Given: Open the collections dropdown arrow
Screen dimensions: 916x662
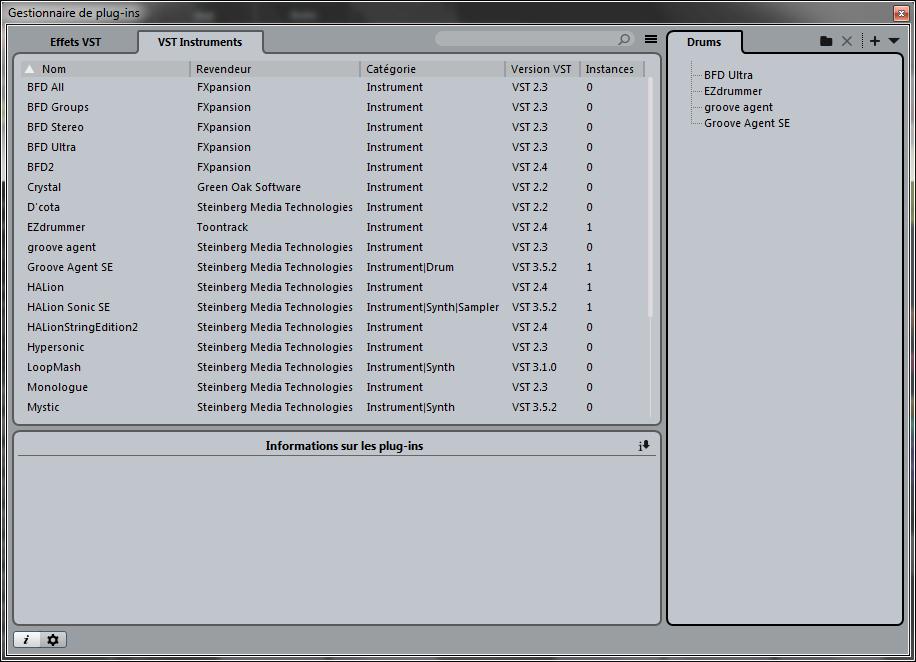Looking at the screenshot, I should click(x=894, y=41).
